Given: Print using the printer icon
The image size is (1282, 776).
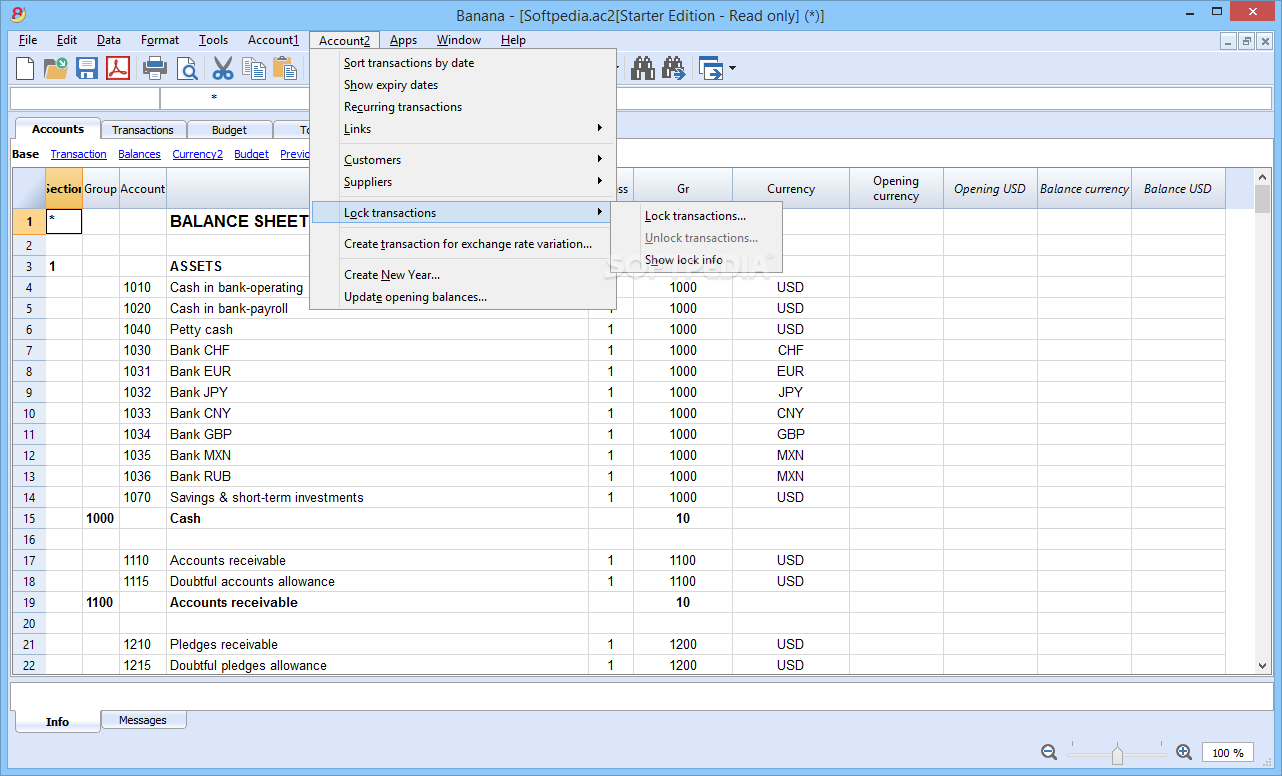Looking at the screenshot, I should [155, 68].
